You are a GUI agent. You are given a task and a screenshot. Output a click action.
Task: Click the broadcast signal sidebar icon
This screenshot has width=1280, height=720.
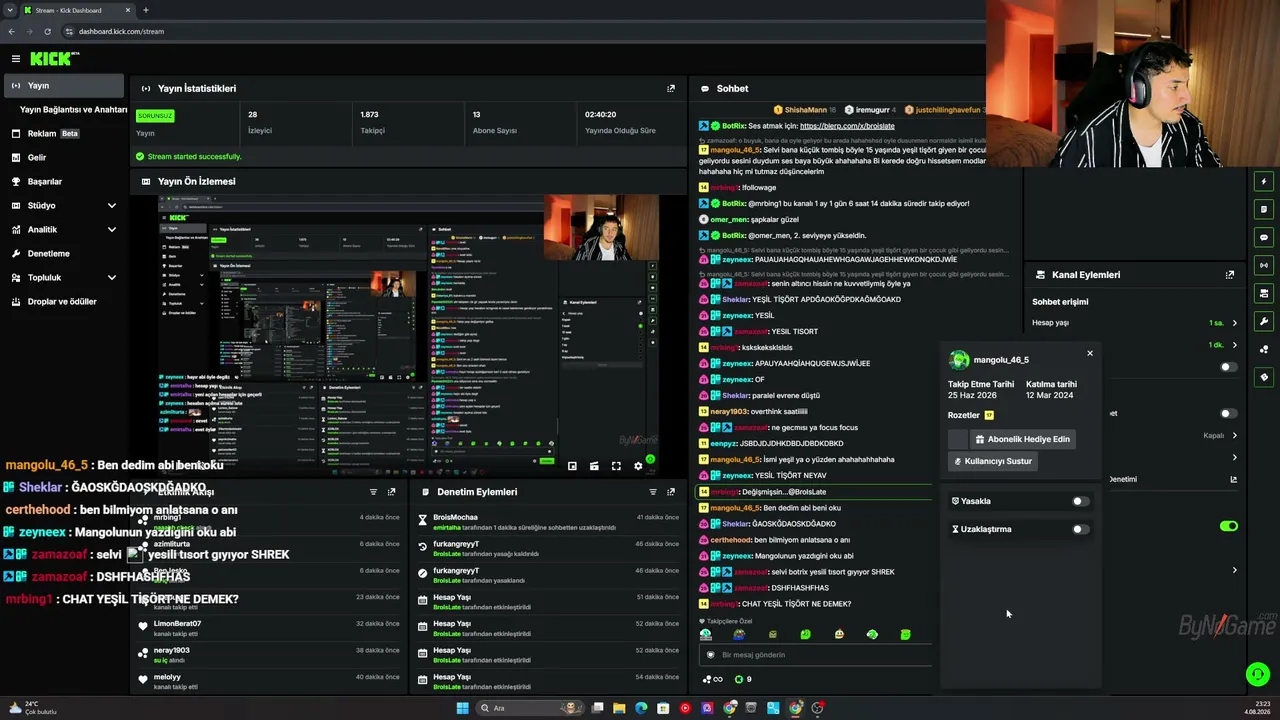click(x=1264, y=266)
